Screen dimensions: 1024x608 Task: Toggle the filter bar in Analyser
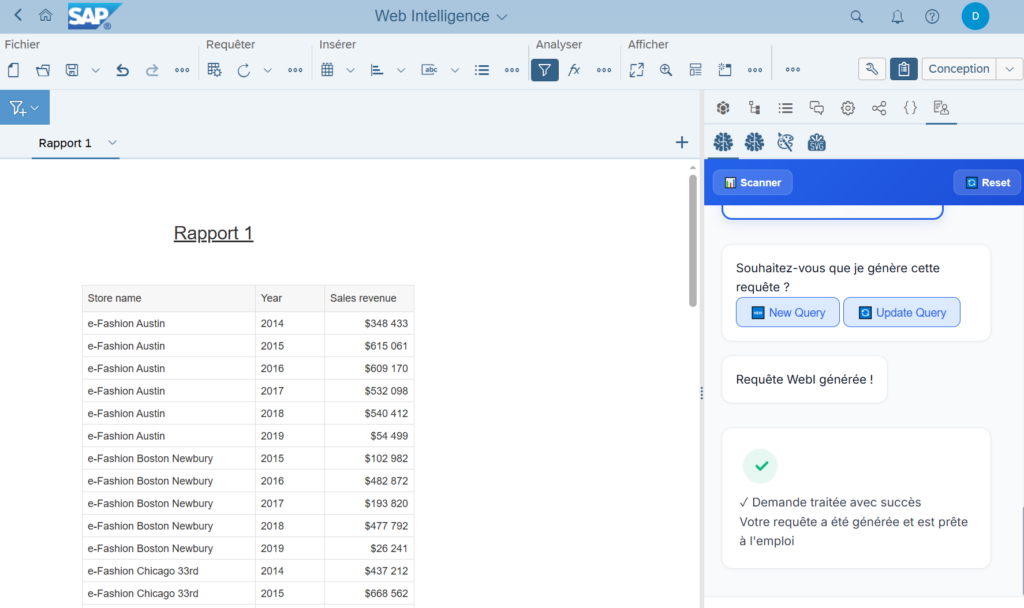click(544, 70)
